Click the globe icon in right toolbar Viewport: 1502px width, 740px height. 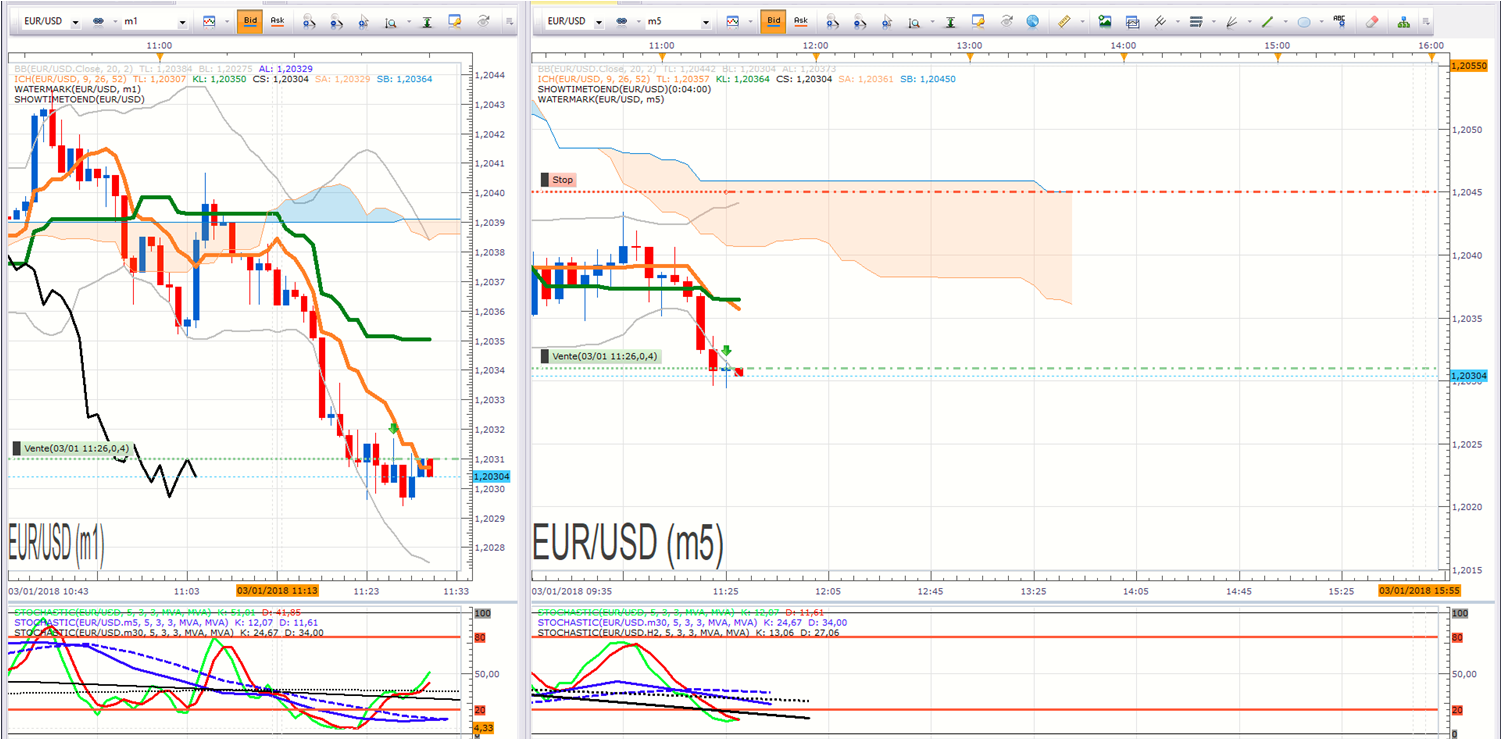1032,21
